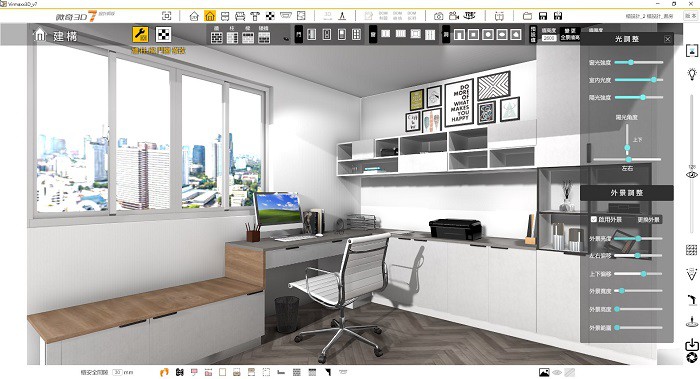This screenshot has height=379, width=700.
Task: Click the 更換外景 button
Action: pyautogui.click(x=648, y=220)
